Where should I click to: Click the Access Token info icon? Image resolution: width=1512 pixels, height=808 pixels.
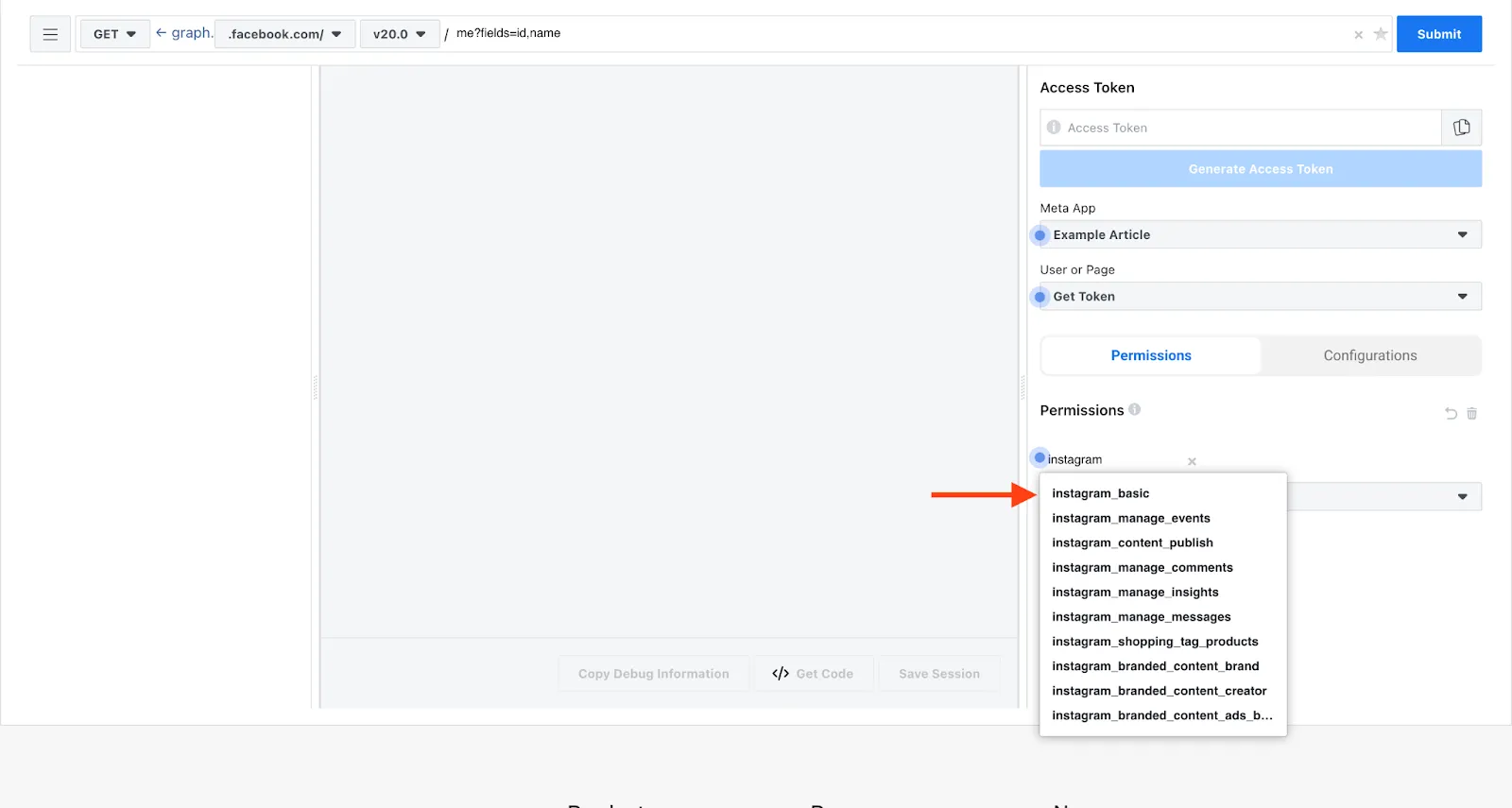tap(1054, 128)
